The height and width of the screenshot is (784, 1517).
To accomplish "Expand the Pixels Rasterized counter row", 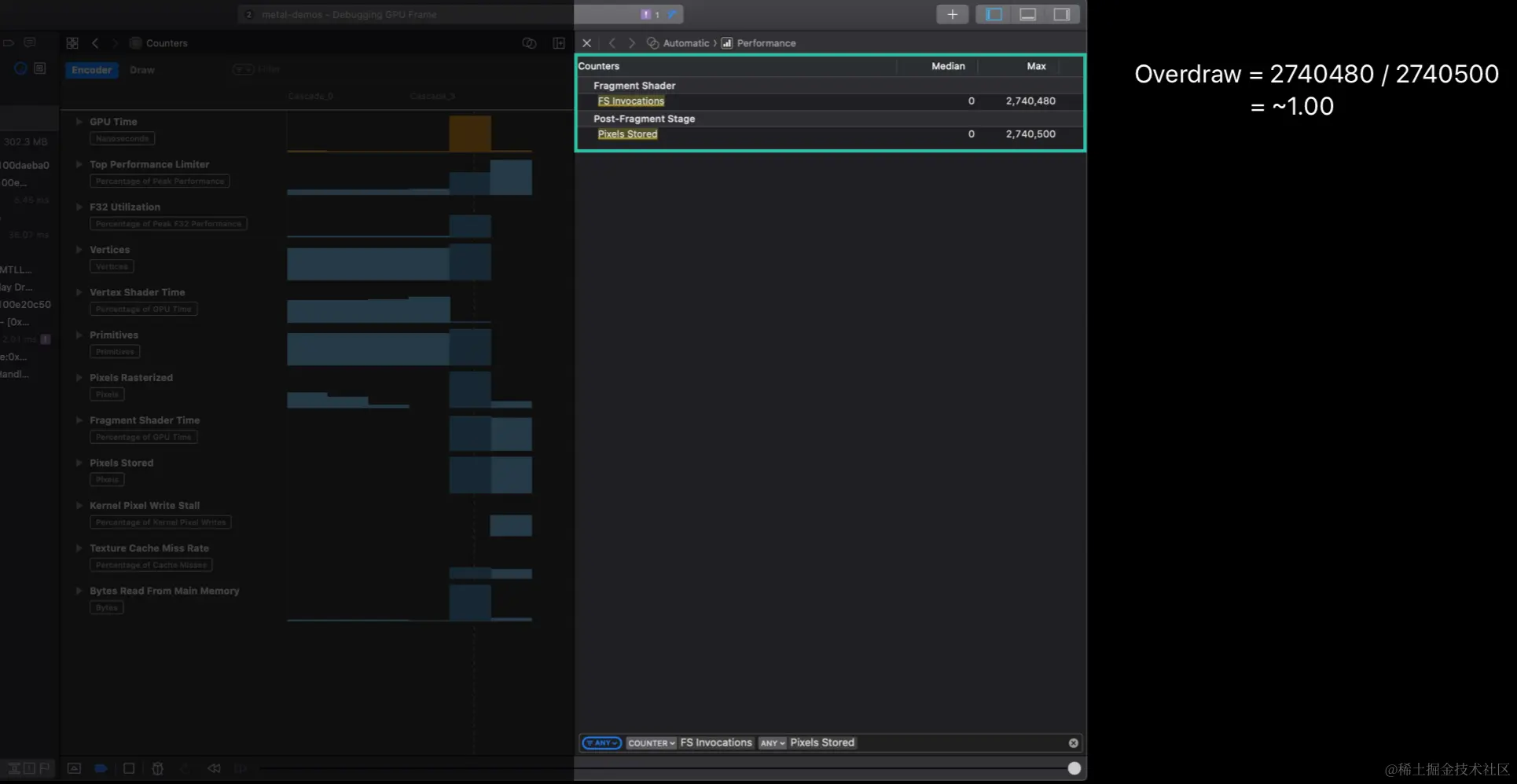I will click(x=79, y=378).
